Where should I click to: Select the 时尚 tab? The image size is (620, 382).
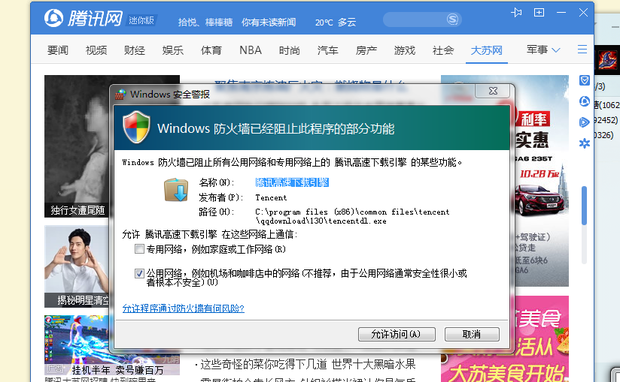[x=289, y=50]
